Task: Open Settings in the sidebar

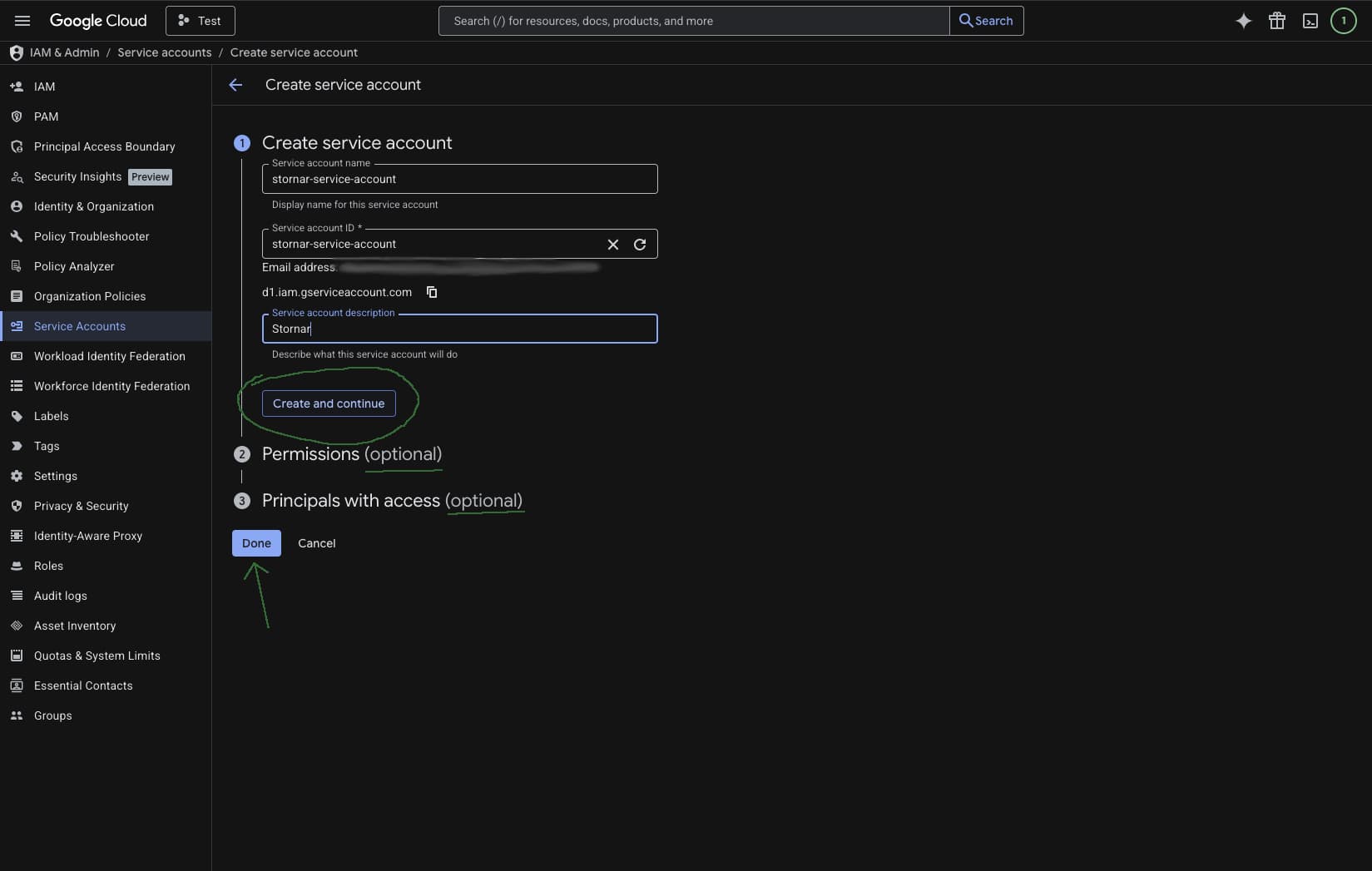Action: pos(106,476)
